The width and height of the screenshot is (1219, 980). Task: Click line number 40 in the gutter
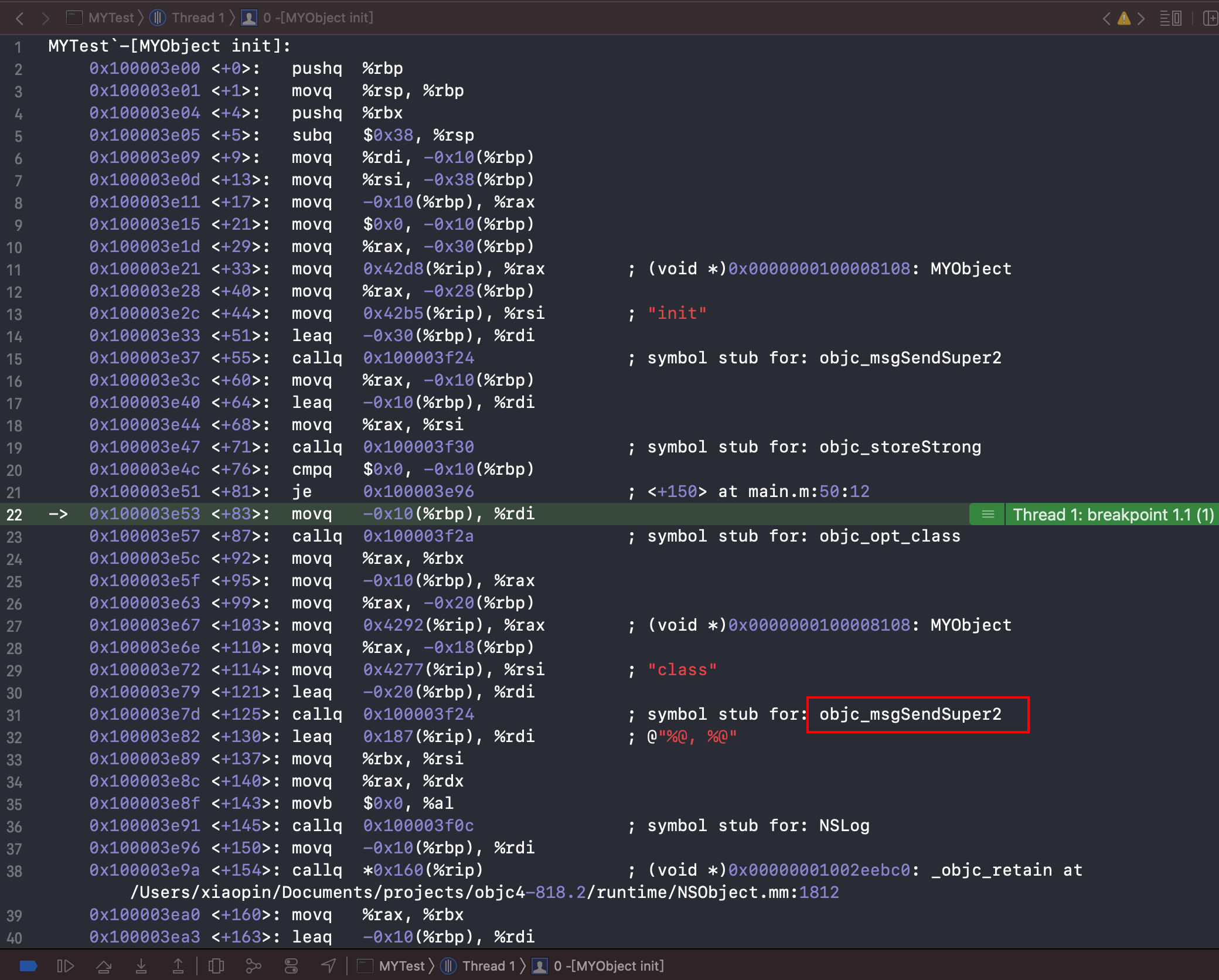coord(14,938)
